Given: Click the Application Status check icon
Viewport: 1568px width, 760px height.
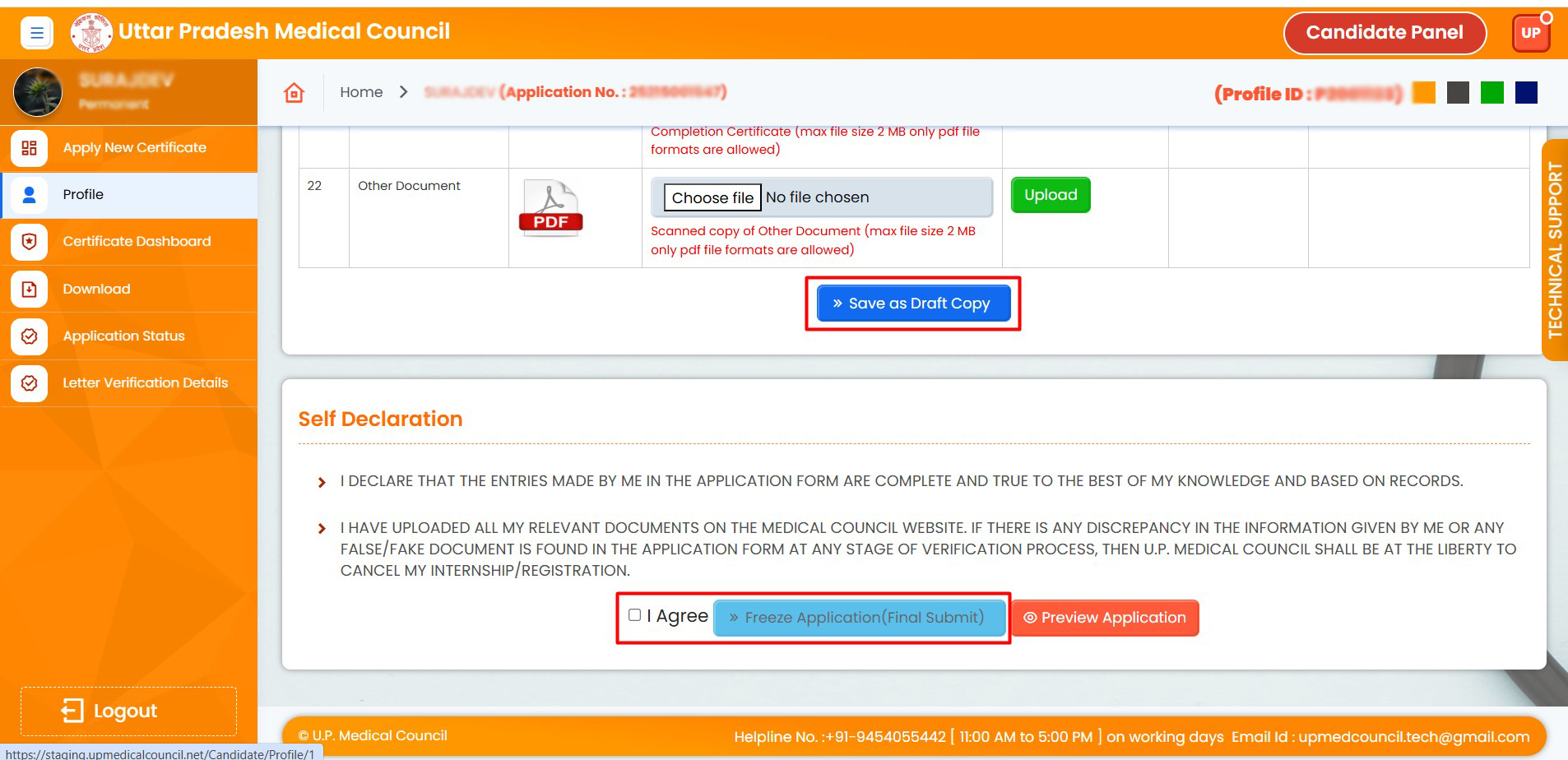Looking at the screenshot, I should (x=30, y=336).
